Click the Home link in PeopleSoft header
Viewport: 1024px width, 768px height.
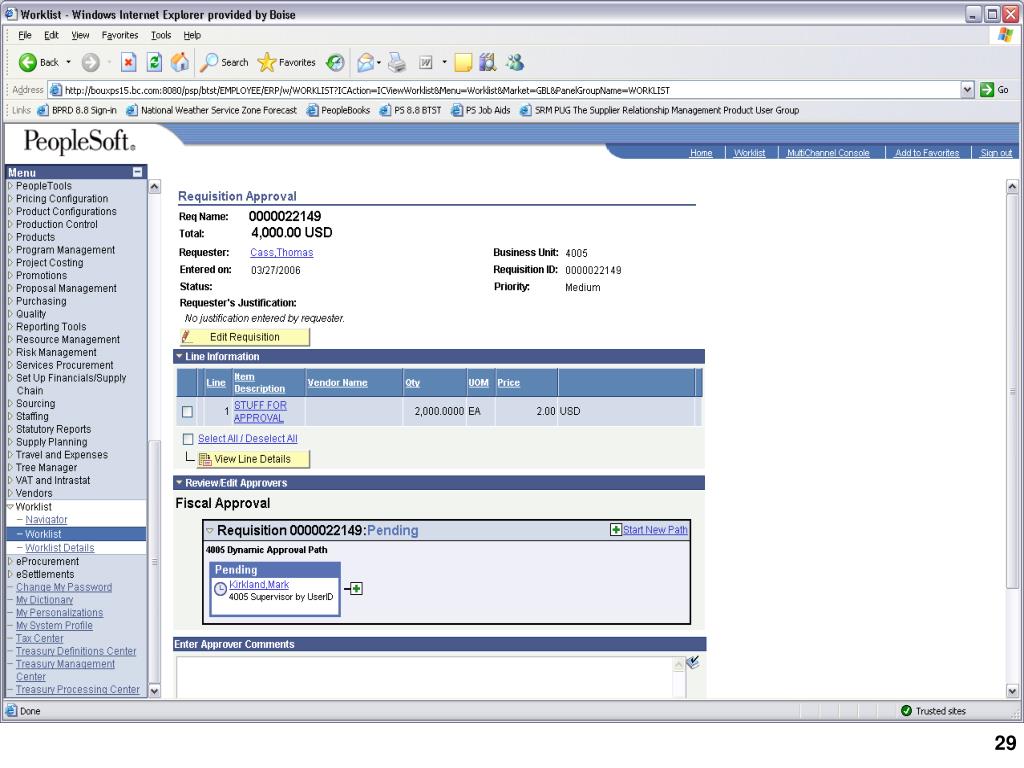(x=701, y=153)
